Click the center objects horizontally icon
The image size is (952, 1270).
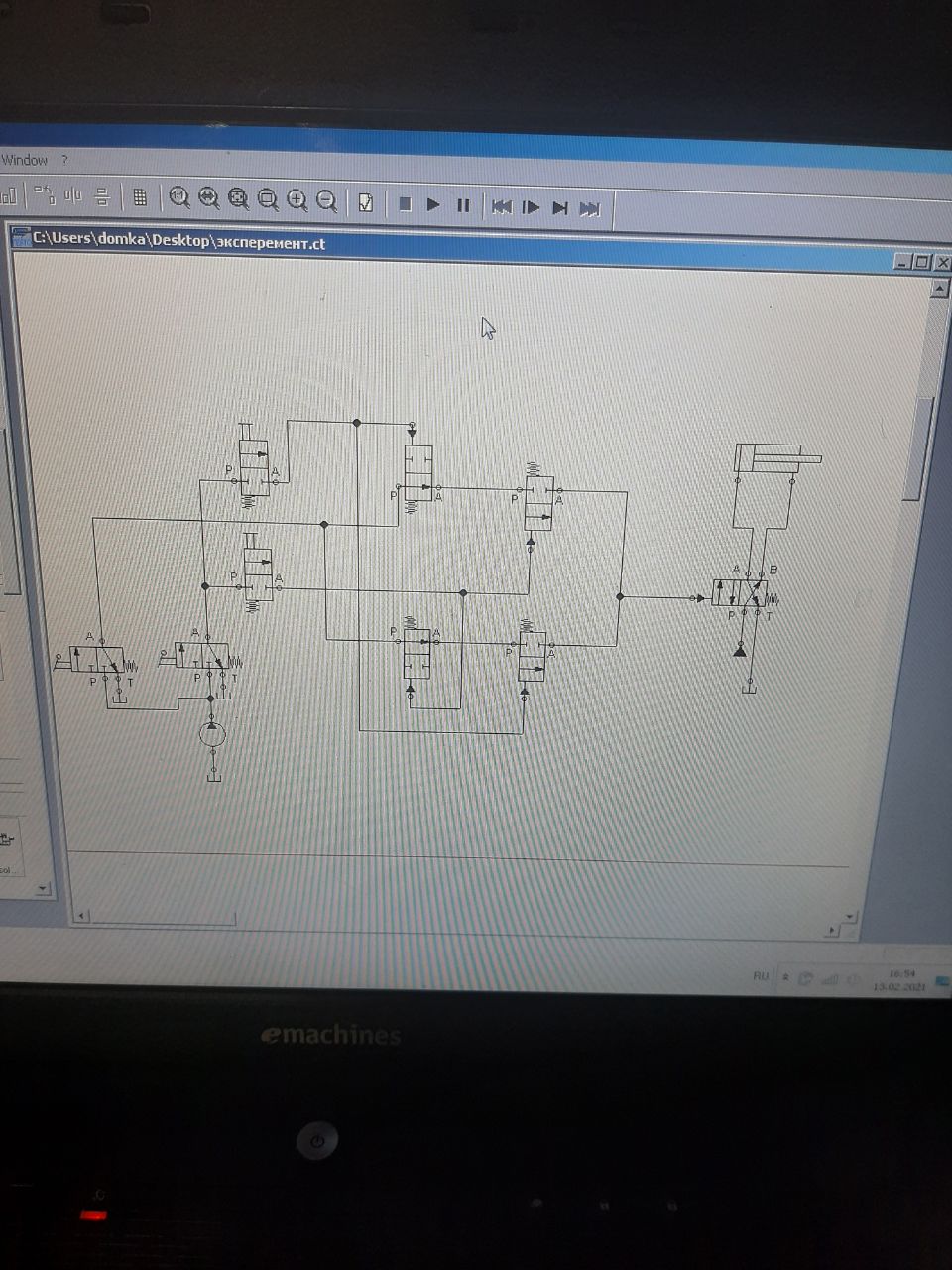pyautogui.click(x=72, y=195)
